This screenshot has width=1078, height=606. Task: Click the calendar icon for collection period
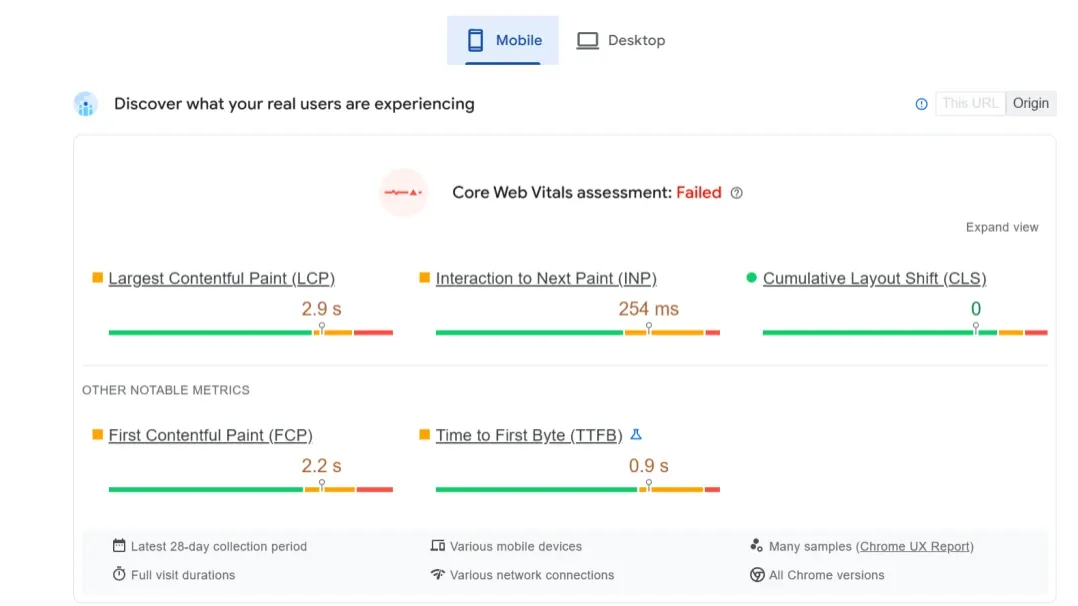[x=119, y=546]
